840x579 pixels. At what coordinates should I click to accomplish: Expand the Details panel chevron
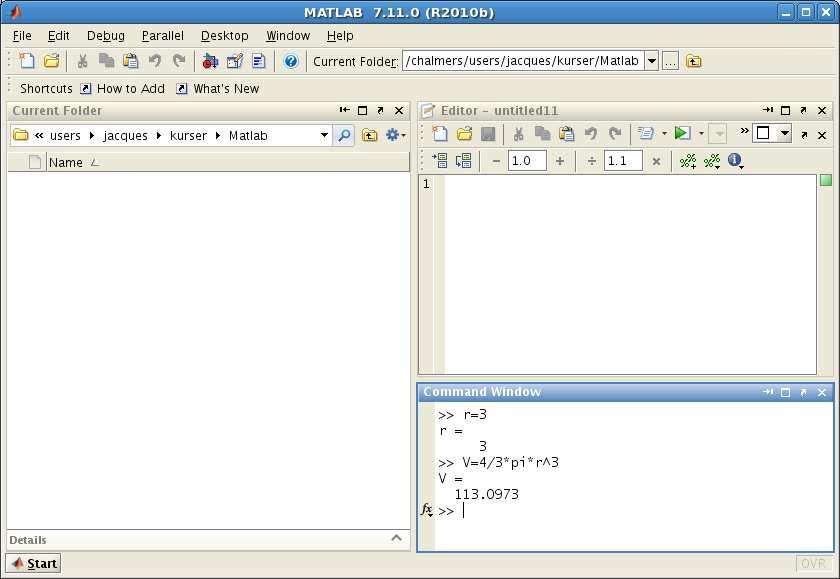[x=396, y=538]
